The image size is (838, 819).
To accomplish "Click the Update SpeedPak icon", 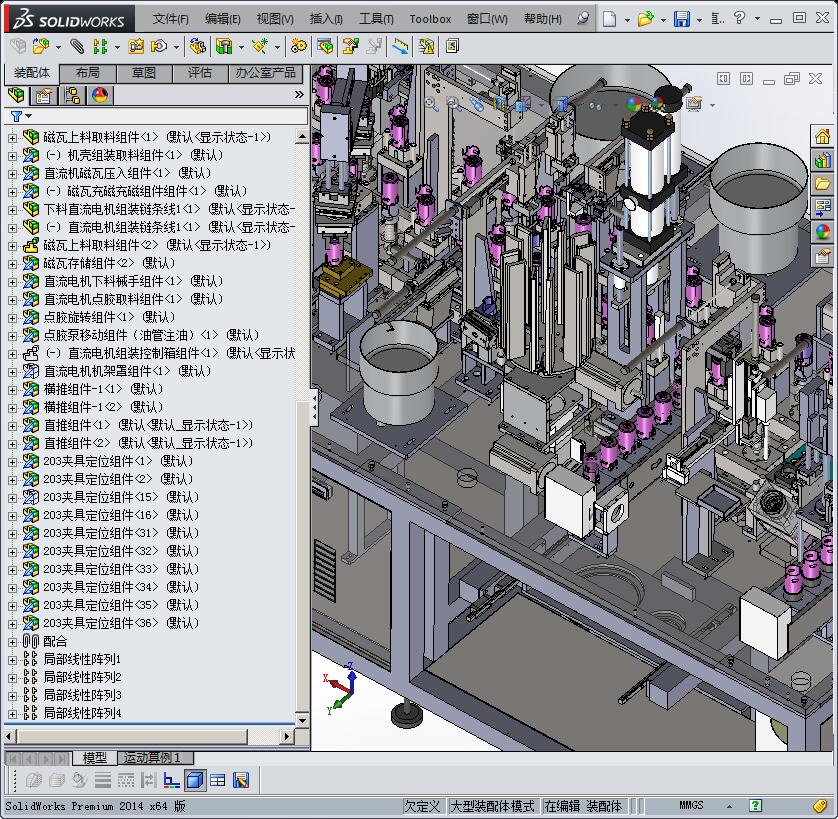I will (x=426, y=47).
